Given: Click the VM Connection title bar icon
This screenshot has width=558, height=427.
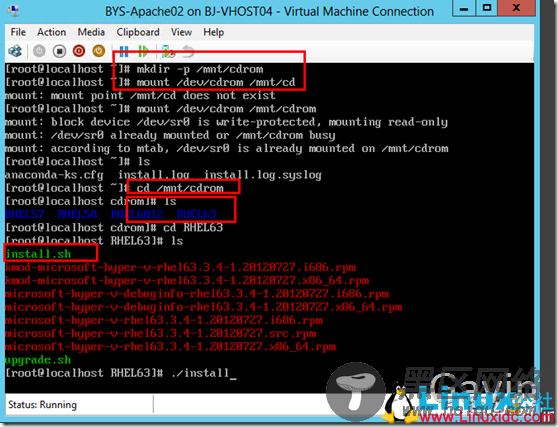Looking at the screenshot, I should click(x=14, y=11).
